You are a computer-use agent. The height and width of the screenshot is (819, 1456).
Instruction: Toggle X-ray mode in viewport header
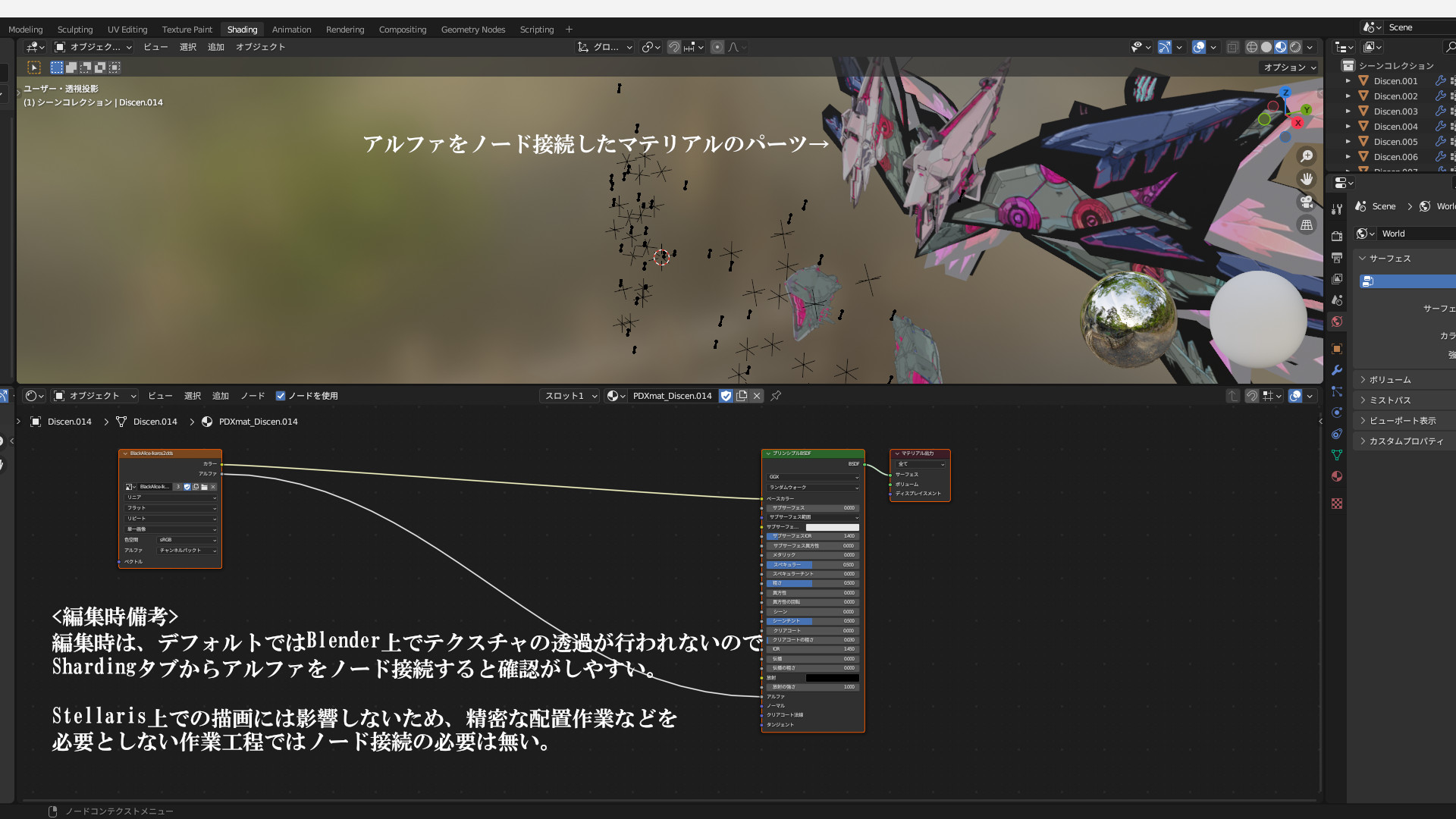click(x=1233, y=47)
